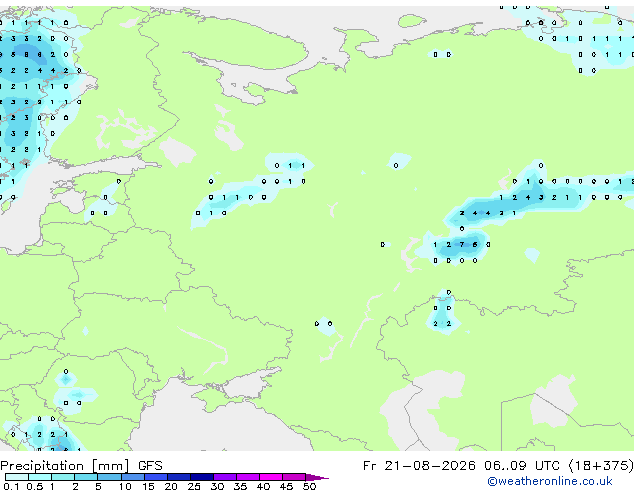Screen dimensions: 634x490
Task: Click the '20' legend scale value
Action: pyautogui.click(x=171, y=486)
